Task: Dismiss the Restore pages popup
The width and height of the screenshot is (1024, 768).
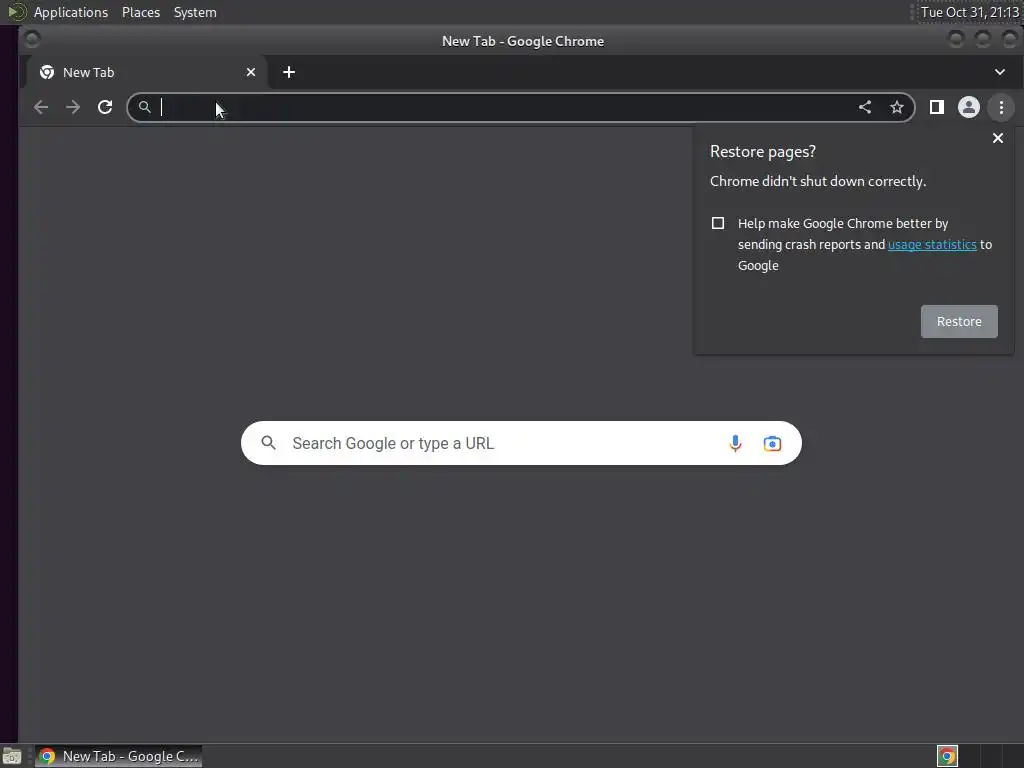Action: pyautogui.click(x=998, y=138)
